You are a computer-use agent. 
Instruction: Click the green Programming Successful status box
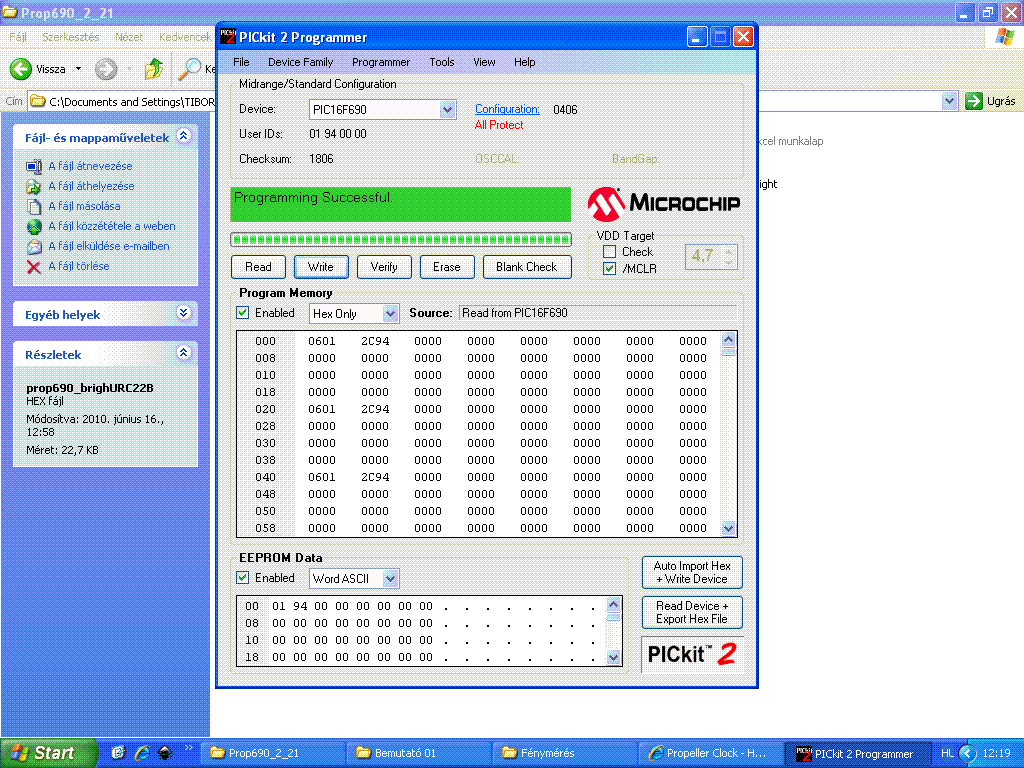point(400,205)
